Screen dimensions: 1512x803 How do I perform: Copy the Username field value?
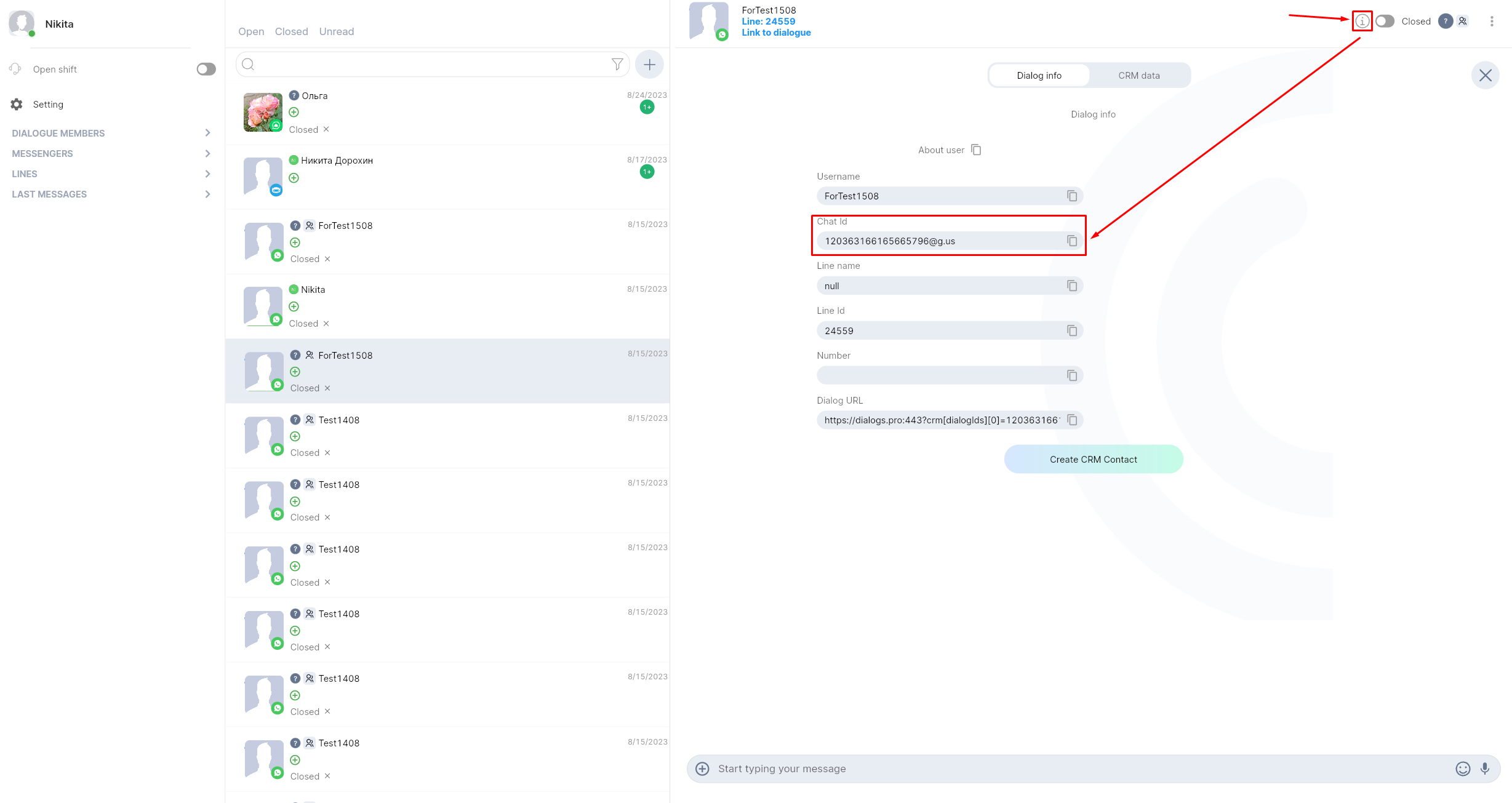[1071, 196]
